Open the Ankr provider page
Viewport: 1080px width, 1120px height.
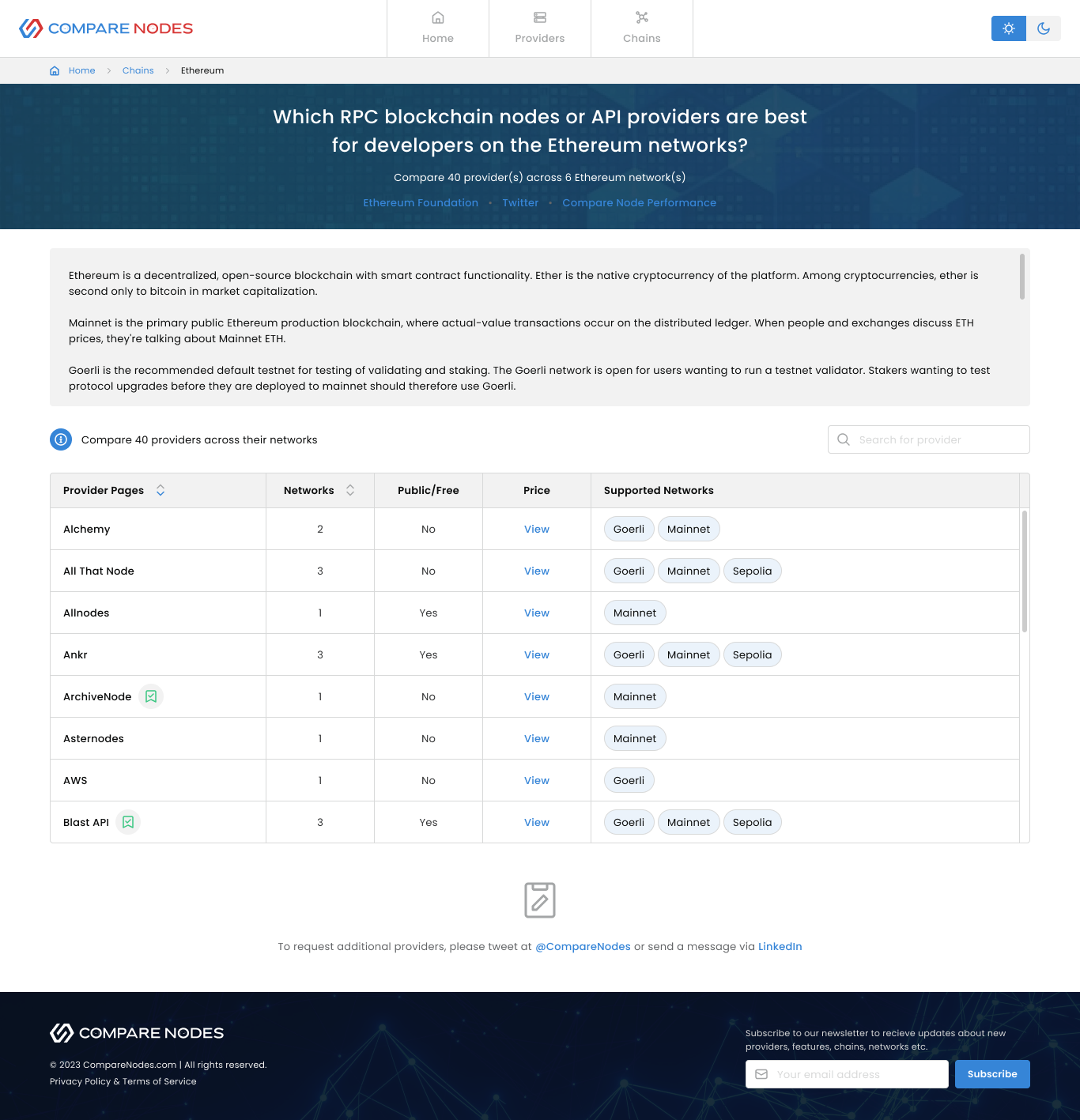(x=75, y=654)
